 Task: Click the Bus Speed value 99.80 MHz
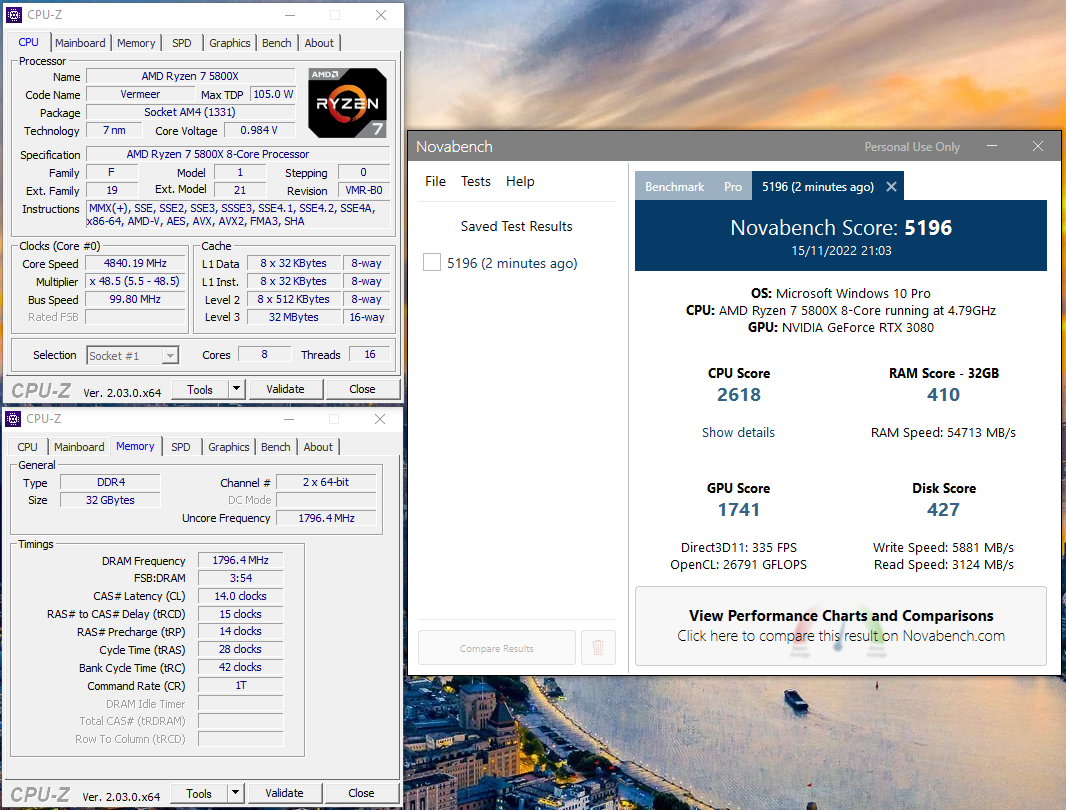point(135,299)
